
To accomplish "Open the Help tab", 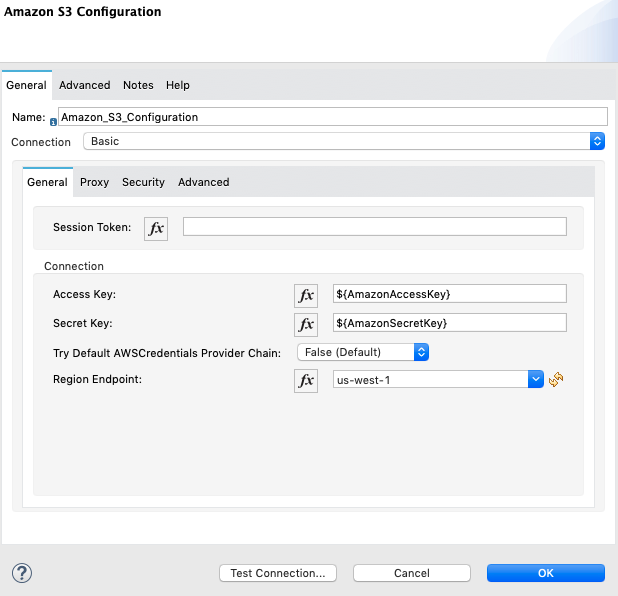I will 177,85.
